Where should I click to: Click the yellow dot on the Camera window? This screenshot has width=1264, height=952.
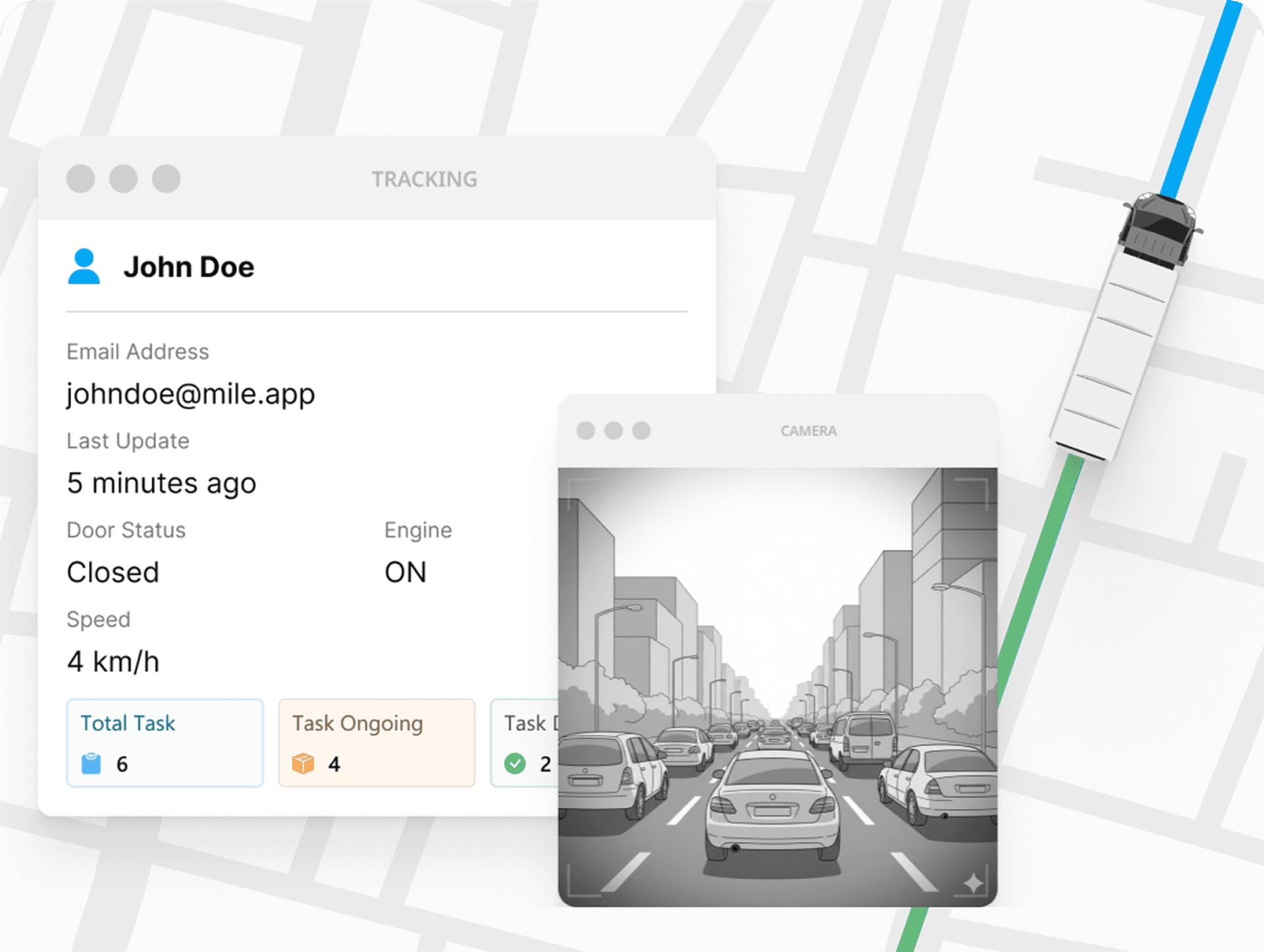tap(614, 430)
